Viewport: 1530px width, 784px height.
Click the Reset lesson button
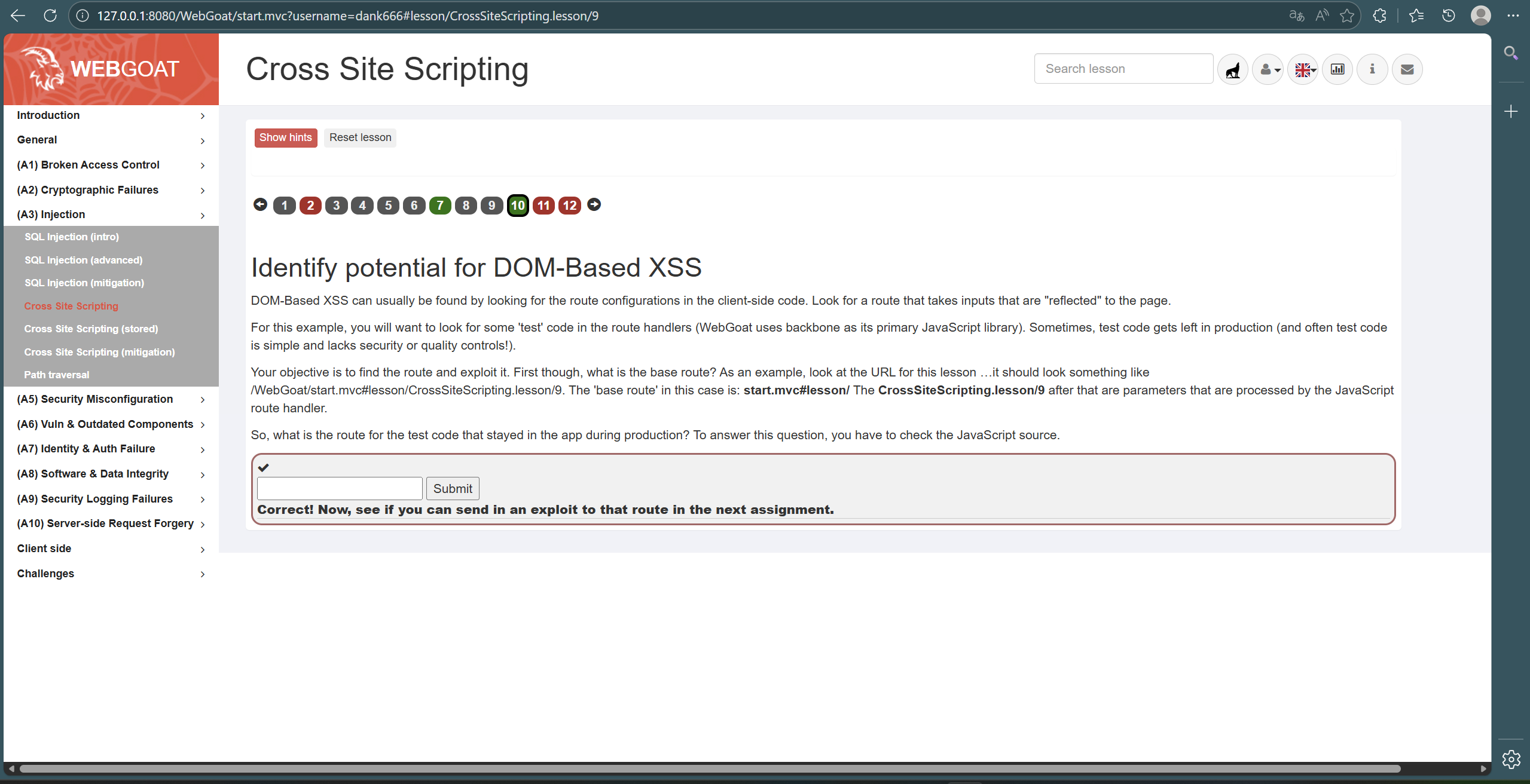click(360, 137)
